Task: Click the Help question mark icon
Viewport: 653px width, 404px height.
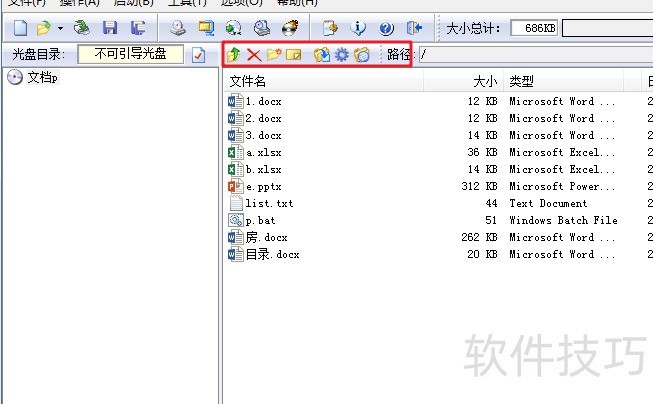Action: point(386,28)
